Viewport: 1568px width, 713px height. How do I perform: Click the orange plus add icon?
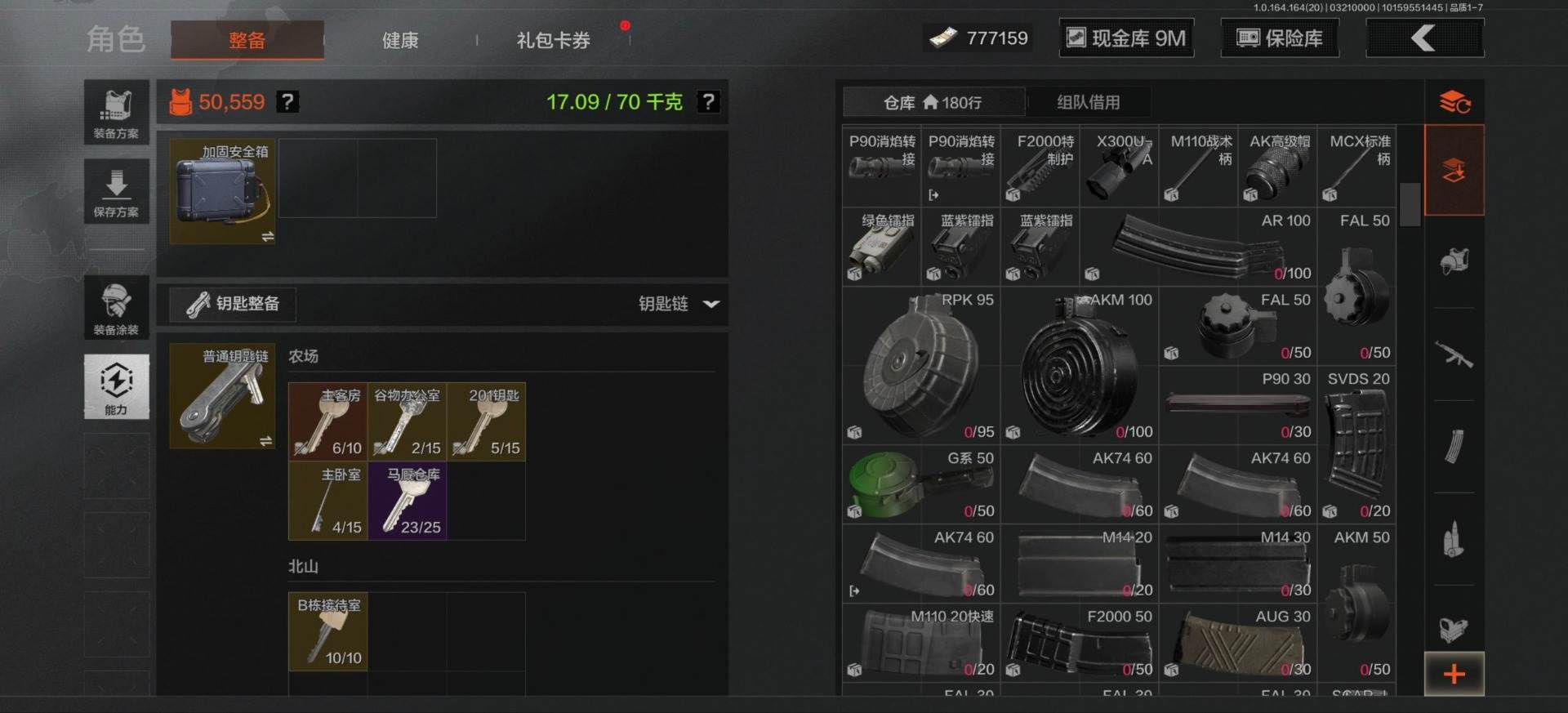point(1454,674)
